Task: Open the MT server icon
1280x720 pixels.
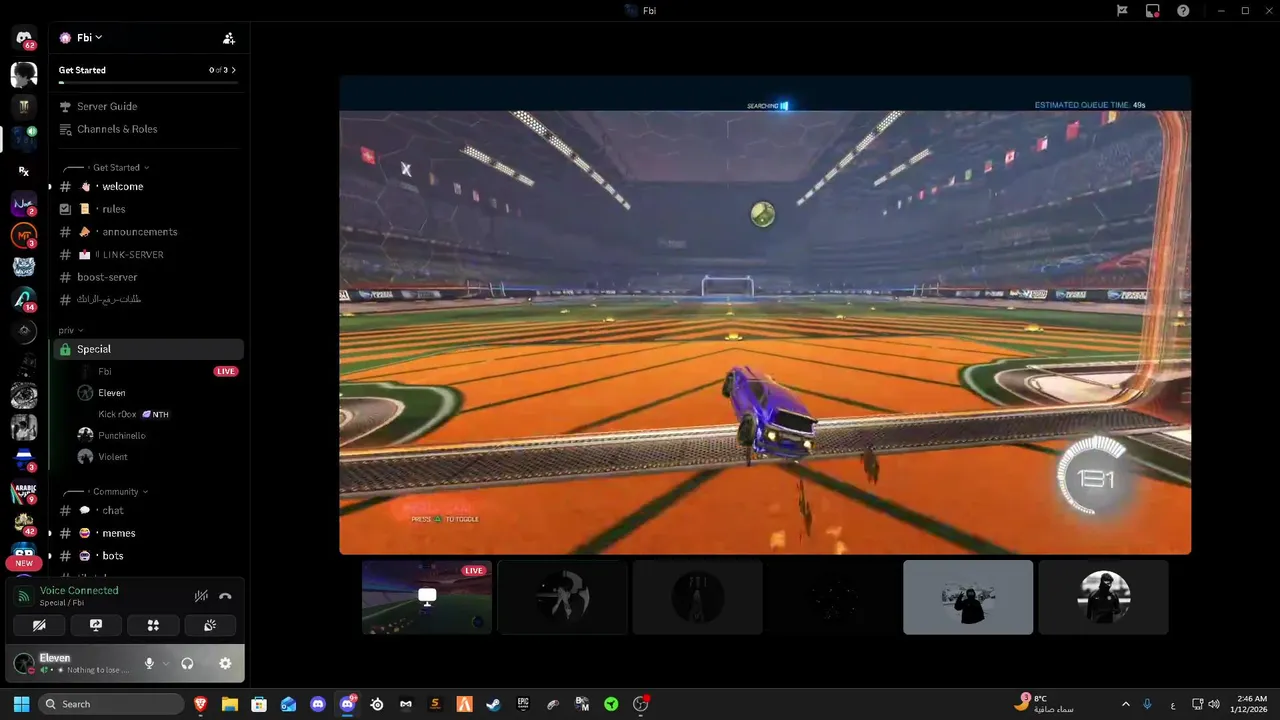Action: (24, 236)
